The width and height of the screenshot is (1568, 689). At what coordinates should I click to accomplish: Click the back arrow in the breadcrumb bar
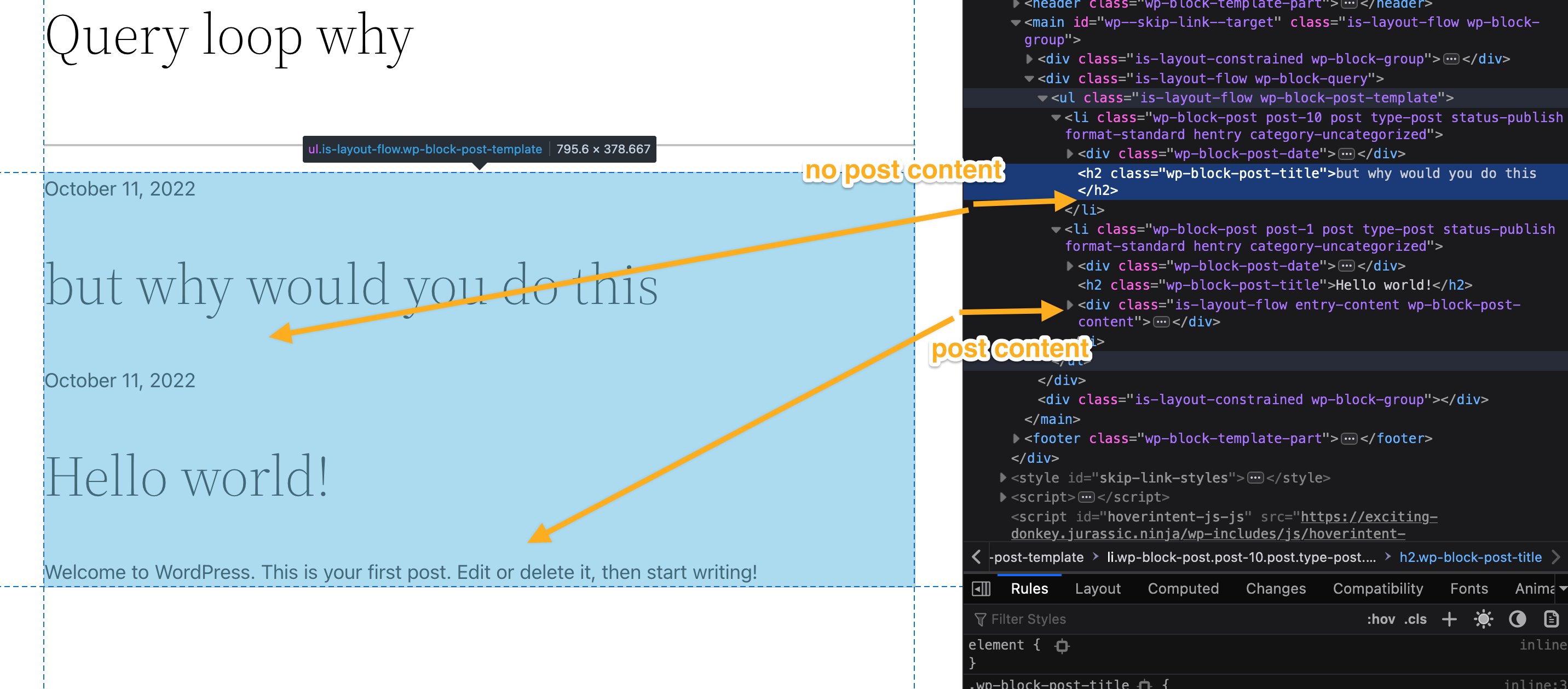[976, 557]
